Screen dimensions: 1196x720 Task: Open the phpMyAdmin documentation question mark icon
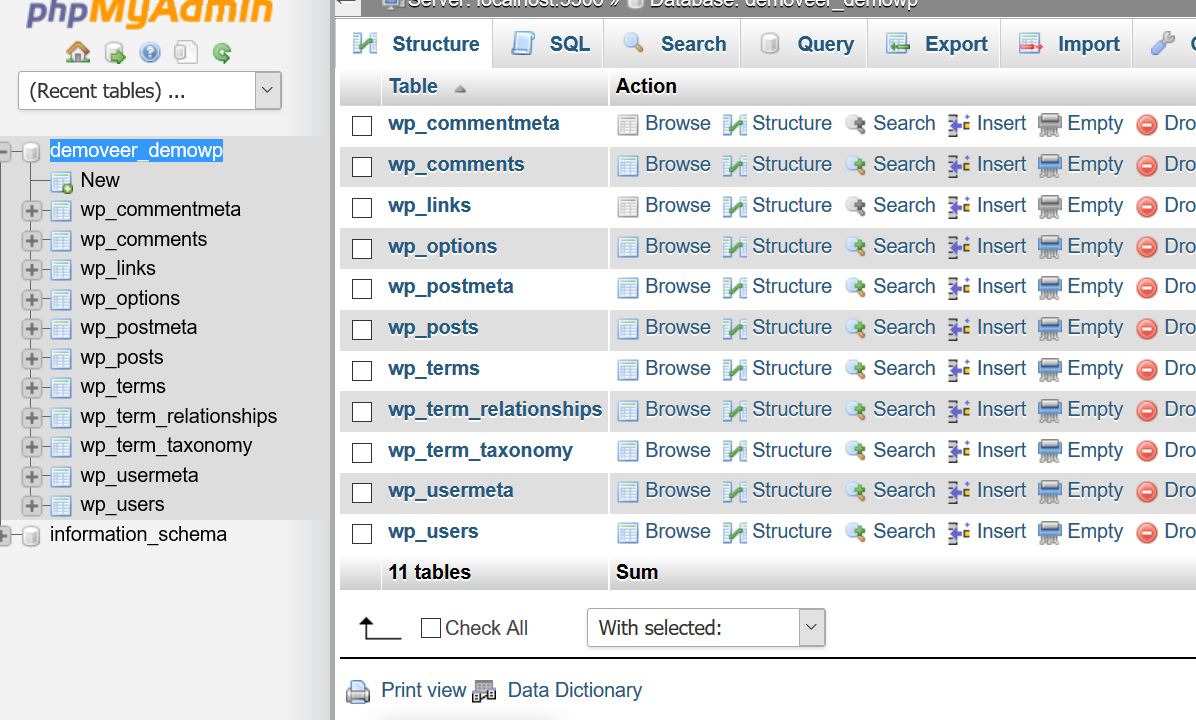coord(151,52)
